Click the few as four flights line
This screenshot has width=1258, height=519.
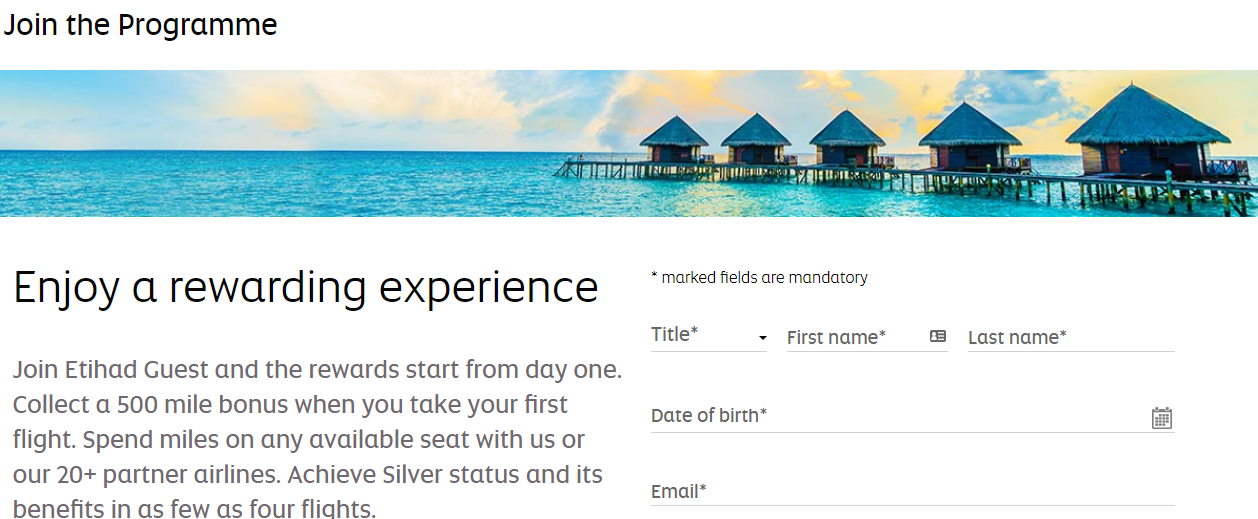[194, 508]
